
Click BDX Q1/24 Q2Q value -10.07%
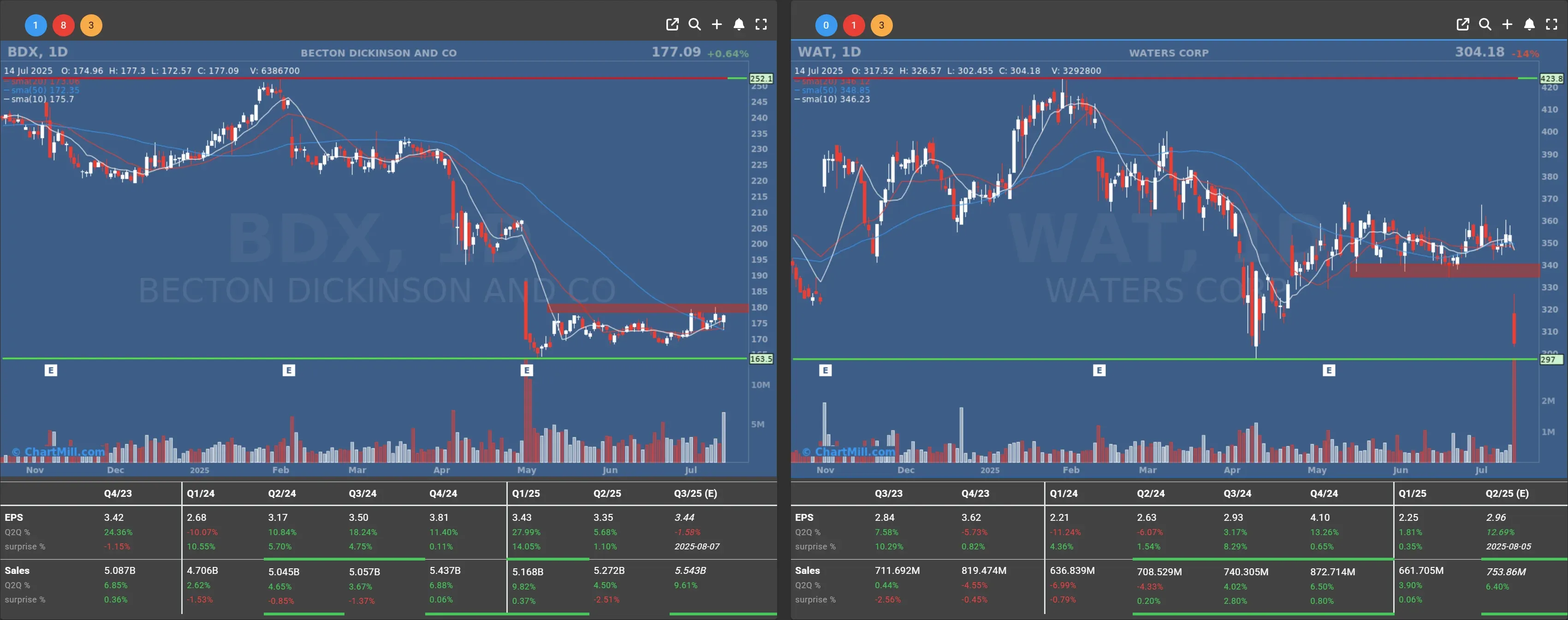(202, 532)
